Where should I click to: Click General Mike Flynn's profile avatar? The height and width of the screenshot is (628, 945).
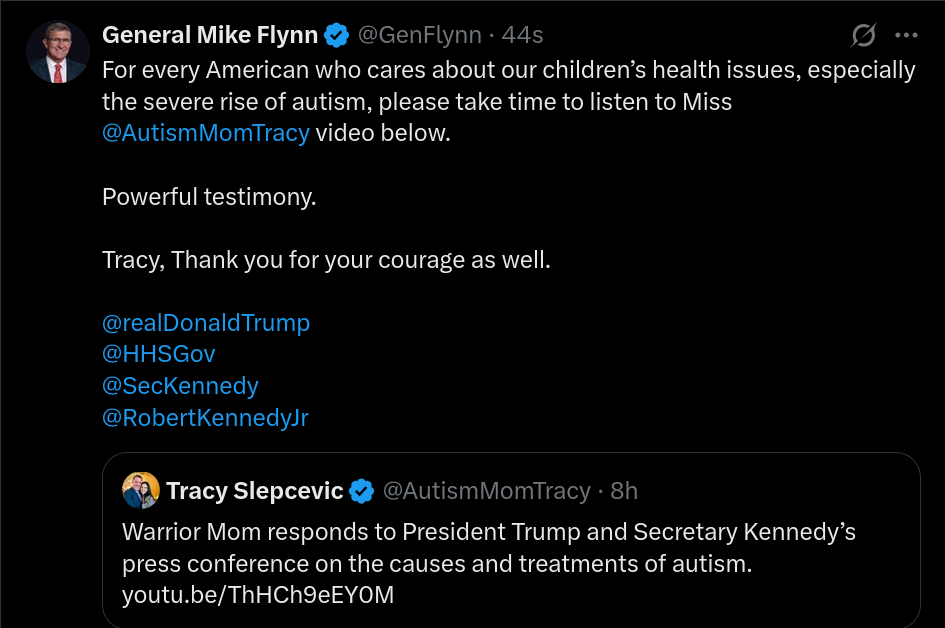(58, 52)
